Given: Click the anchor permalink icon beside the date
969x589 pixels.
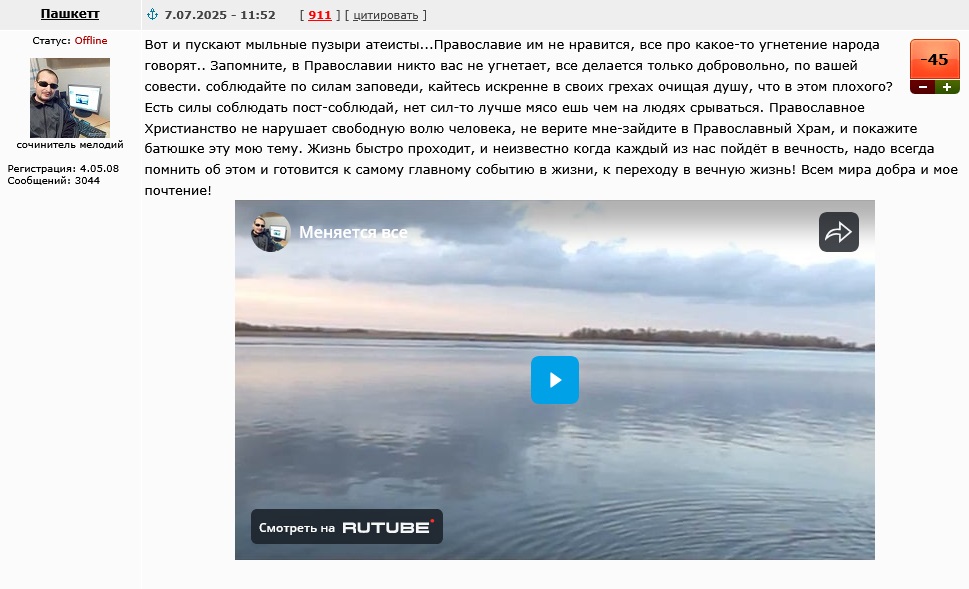Looking at the screenshot, I should pos(152,14).
